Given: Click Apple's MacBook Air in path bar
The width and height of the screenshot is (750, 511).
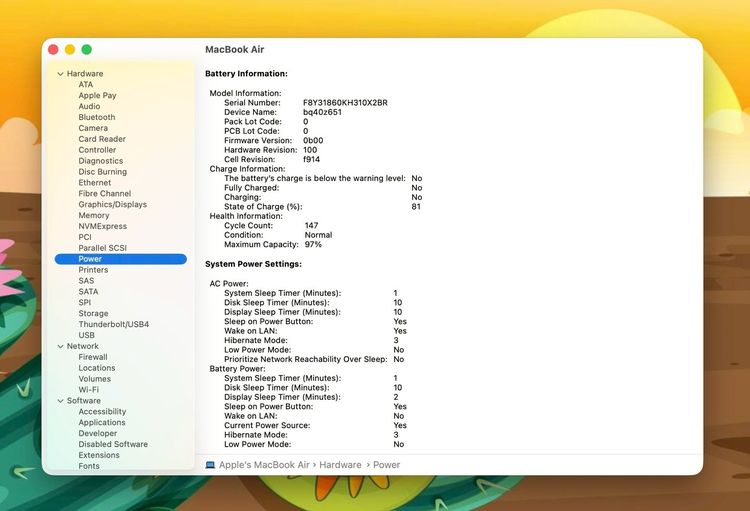Looking at the screenshot, I should click(x=264, y=465).
